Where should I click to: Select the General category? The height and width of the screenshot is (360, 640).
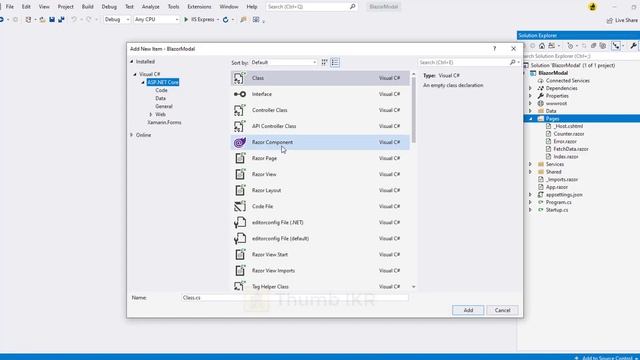[164, 107]
